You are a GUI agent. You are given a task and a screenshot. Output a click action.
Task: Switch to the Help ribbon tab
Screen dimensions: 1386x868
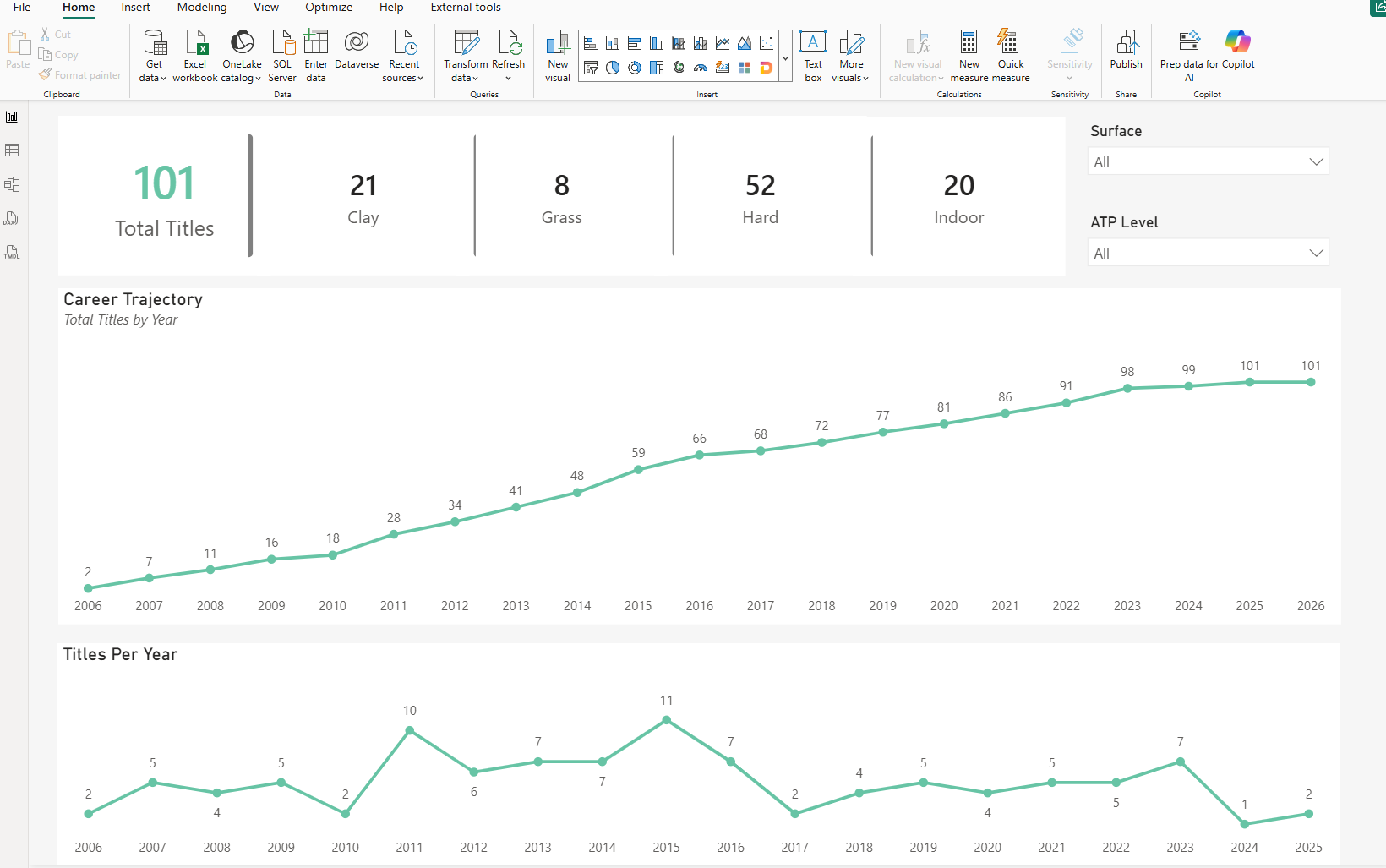coord(391,7)
